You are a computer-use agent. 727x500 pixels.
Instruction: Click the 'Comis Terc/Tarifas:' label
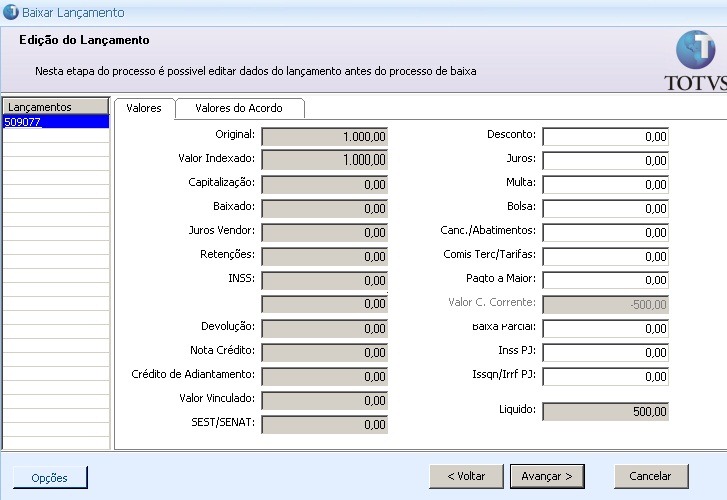click(490, 254)
